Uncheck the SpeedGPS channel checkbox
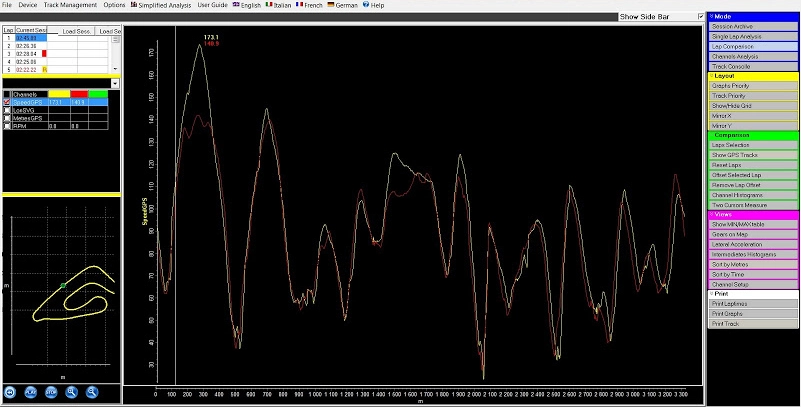Image resolution: width=801 pixels, height=407 pixels. (x=7, y=102)
